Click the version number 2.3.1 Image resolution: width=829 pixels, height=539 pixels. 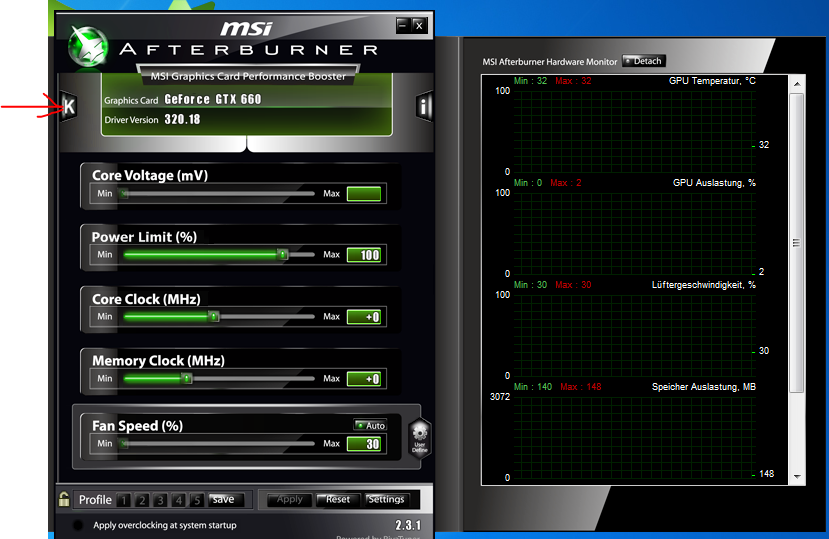tap(408, 525)
